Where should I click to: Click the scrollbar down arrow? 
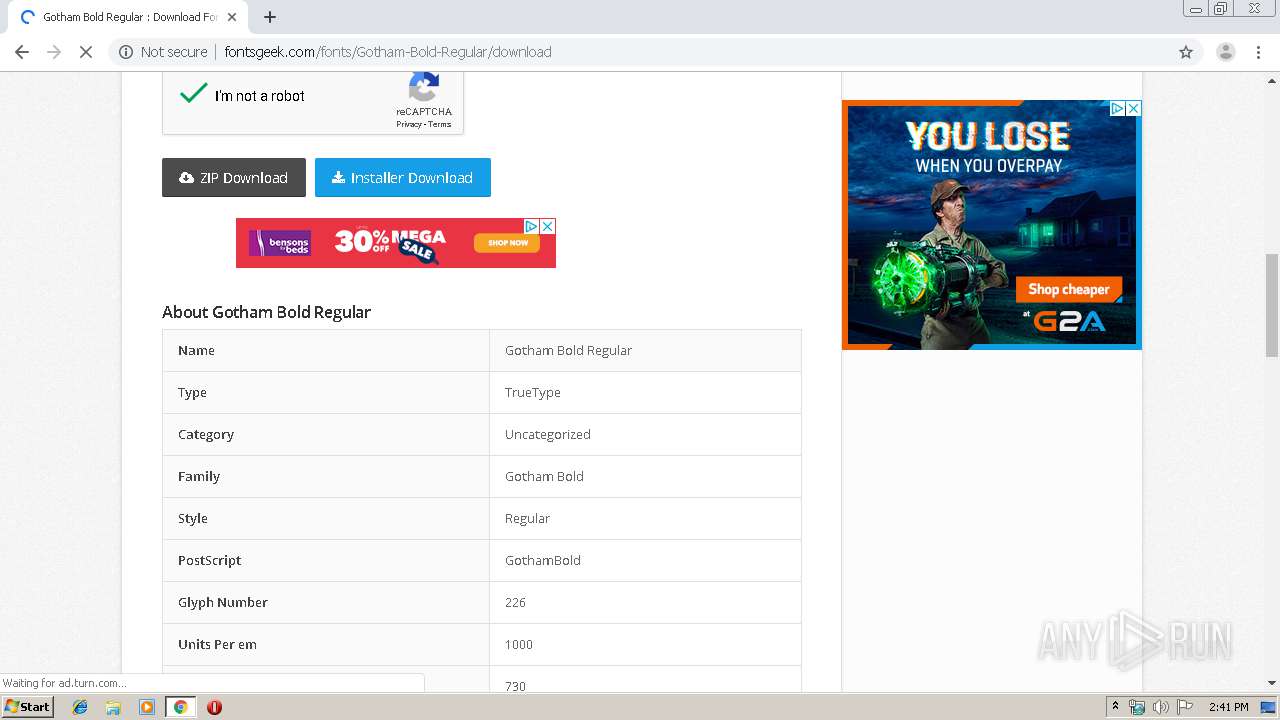[1272, 683]
